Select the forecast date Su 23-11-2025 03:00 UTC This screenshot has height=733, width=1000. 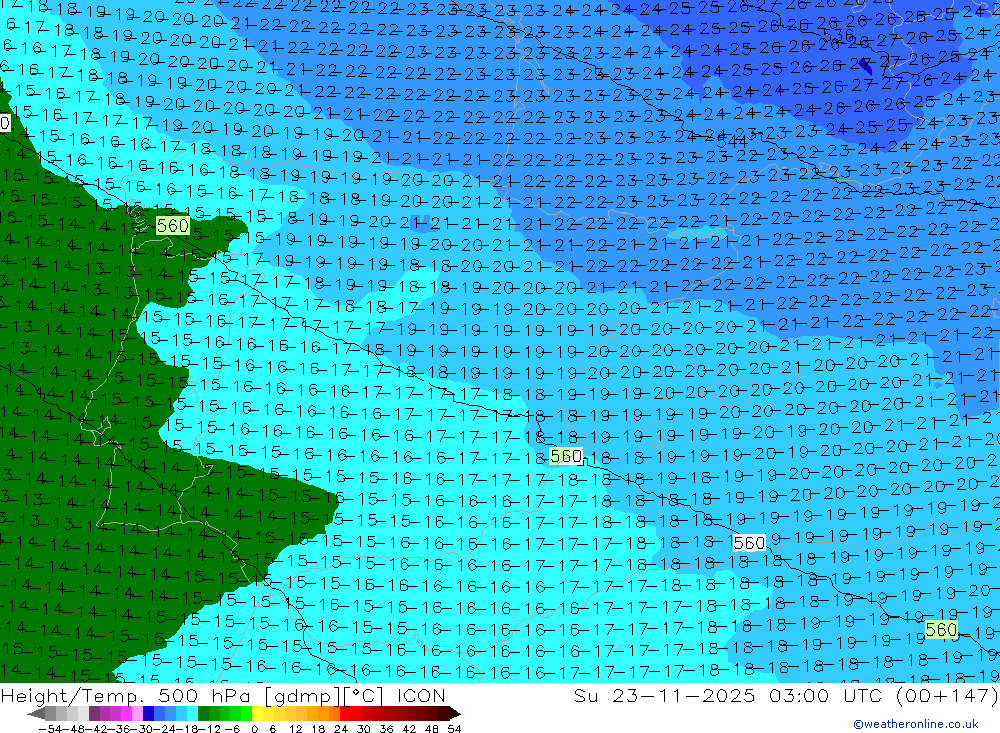click(x=730, y=695)
